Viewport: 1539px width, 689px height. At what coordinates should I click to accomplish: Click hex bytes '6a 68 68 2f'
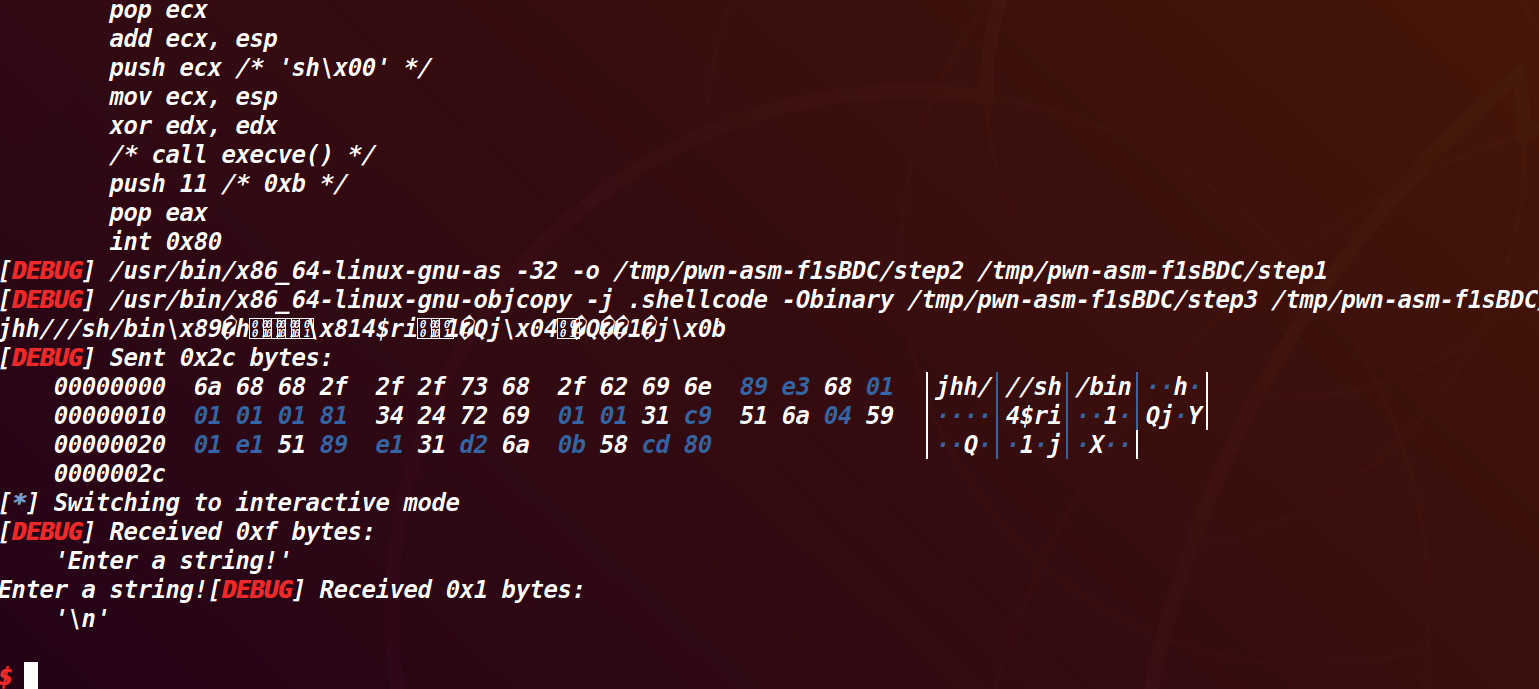click(x=270, y=387)
